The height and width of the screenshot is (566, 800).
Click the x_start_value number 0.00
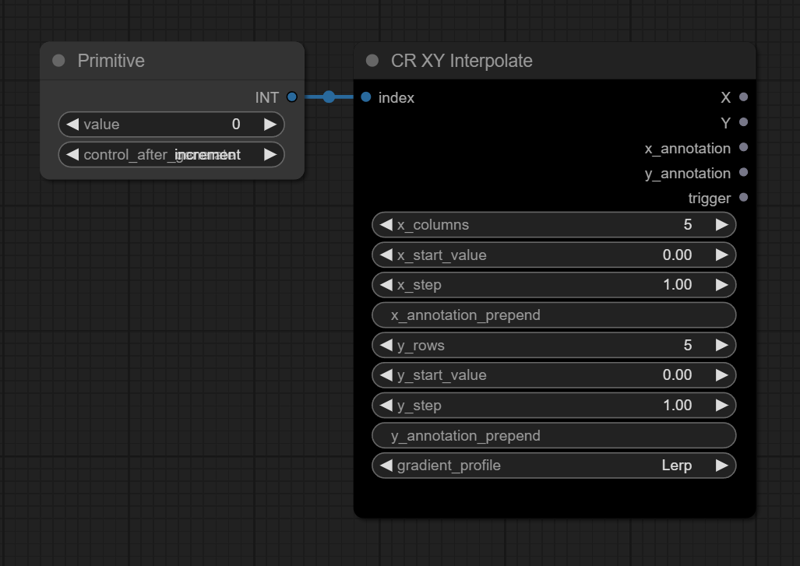pyautogui.click(x=677, y=255)
